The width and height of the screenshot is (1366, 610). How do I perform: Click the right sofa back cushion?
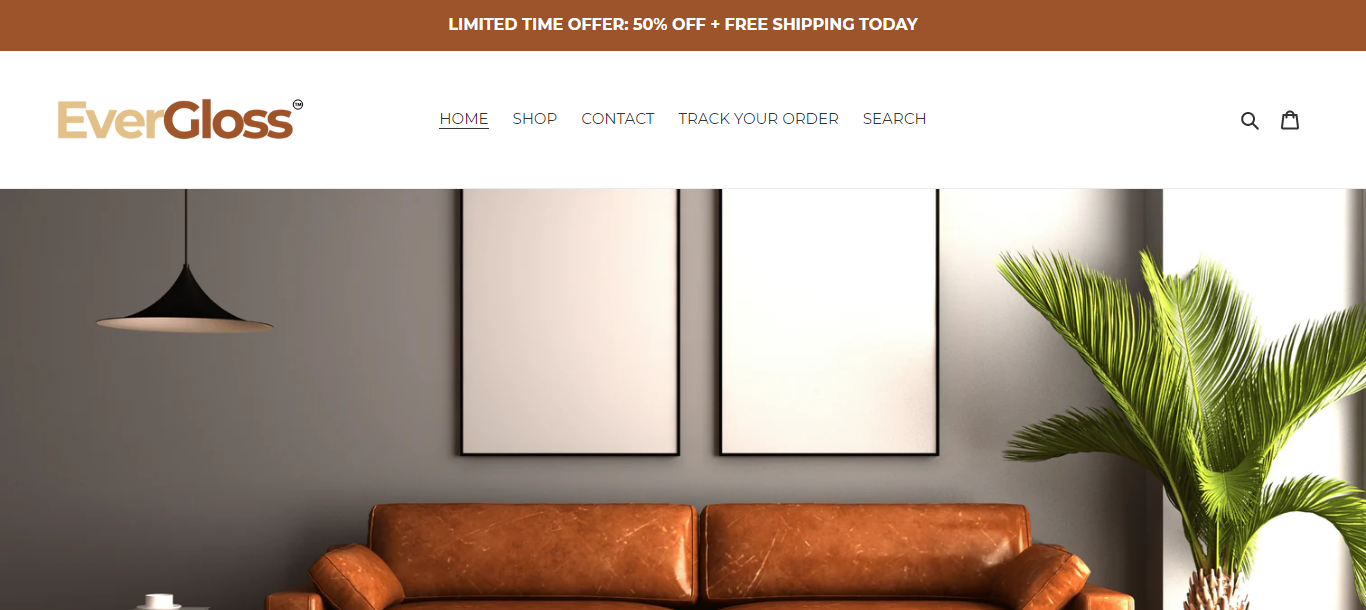(866, 552)
